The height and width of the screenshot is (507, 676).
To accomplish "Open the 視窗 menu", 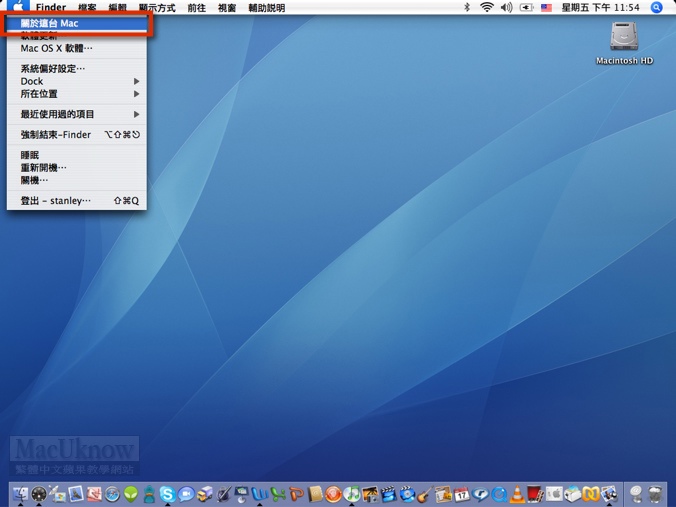I will (x=227, y=7).
